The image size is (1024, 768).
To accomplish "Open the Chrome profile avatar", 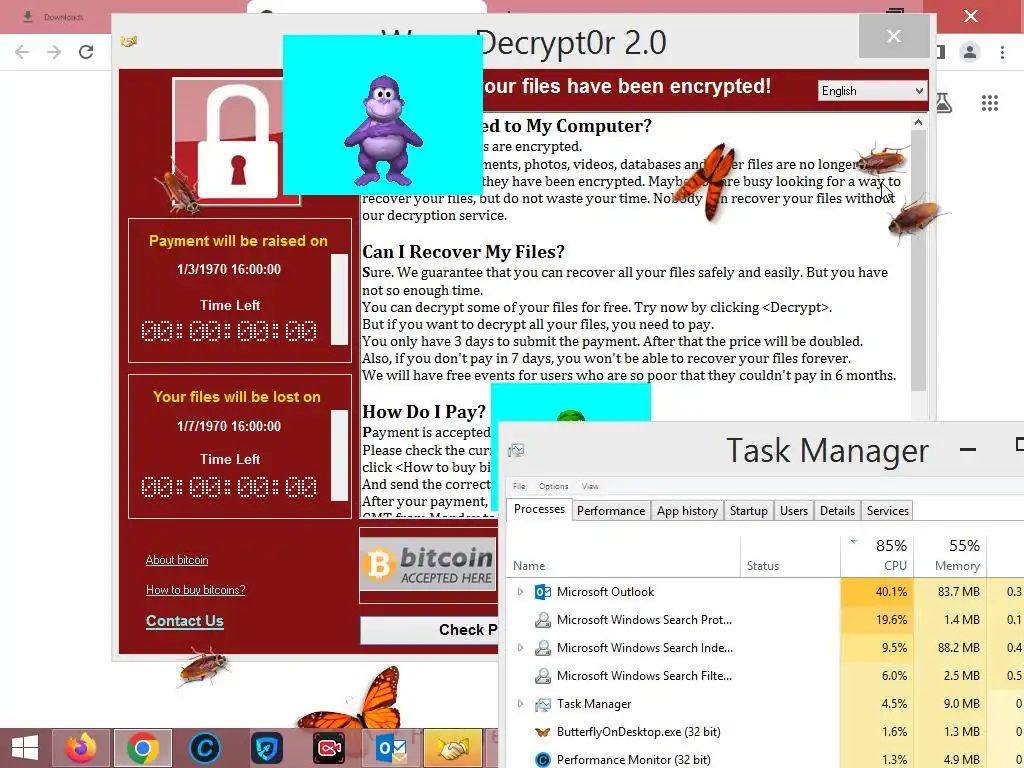I will [x=970, y=52].
